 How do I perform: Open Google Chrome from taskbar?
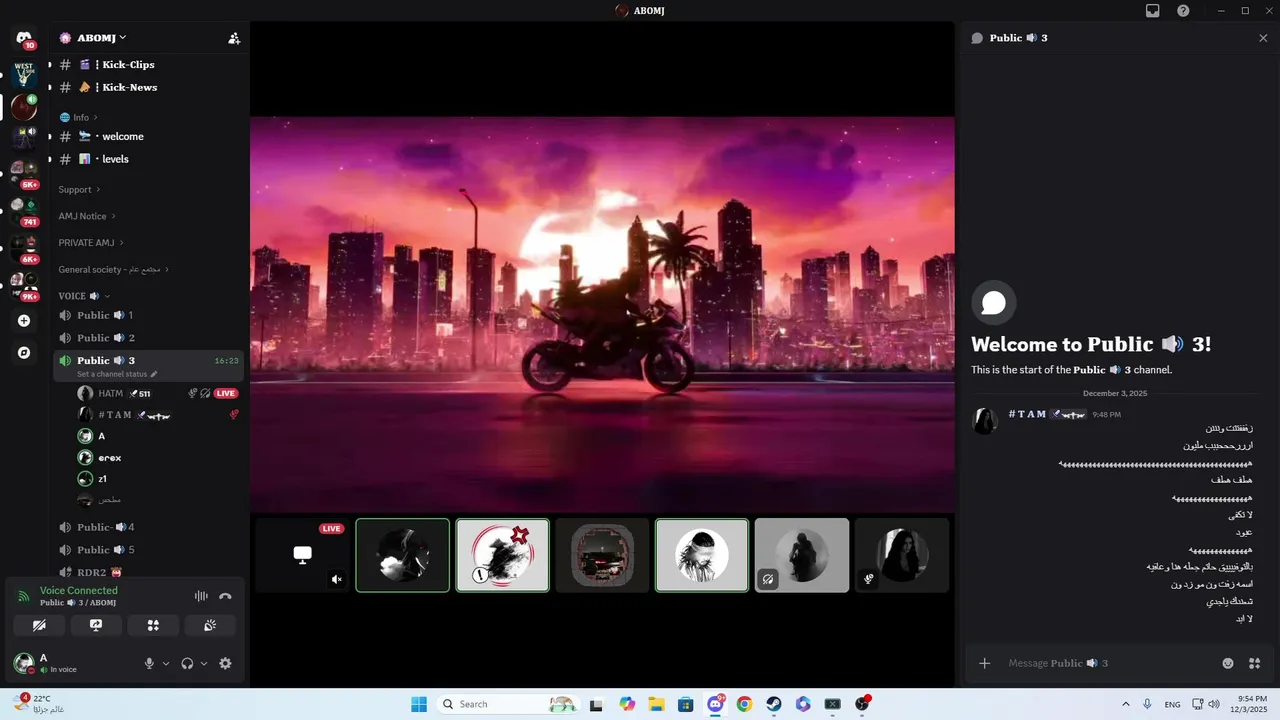(x=744, y=704)
